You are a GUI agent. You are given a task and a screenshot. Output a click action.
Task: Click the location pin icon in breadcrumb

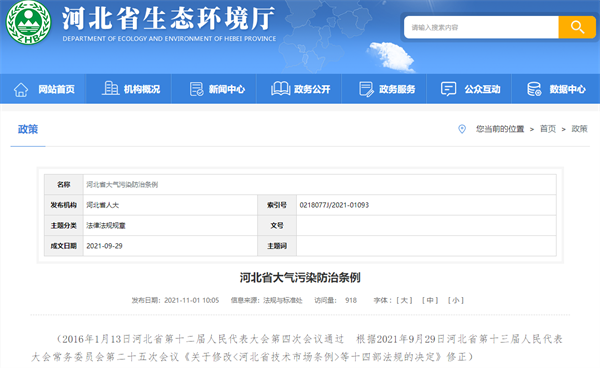click(x=462, y=129)
